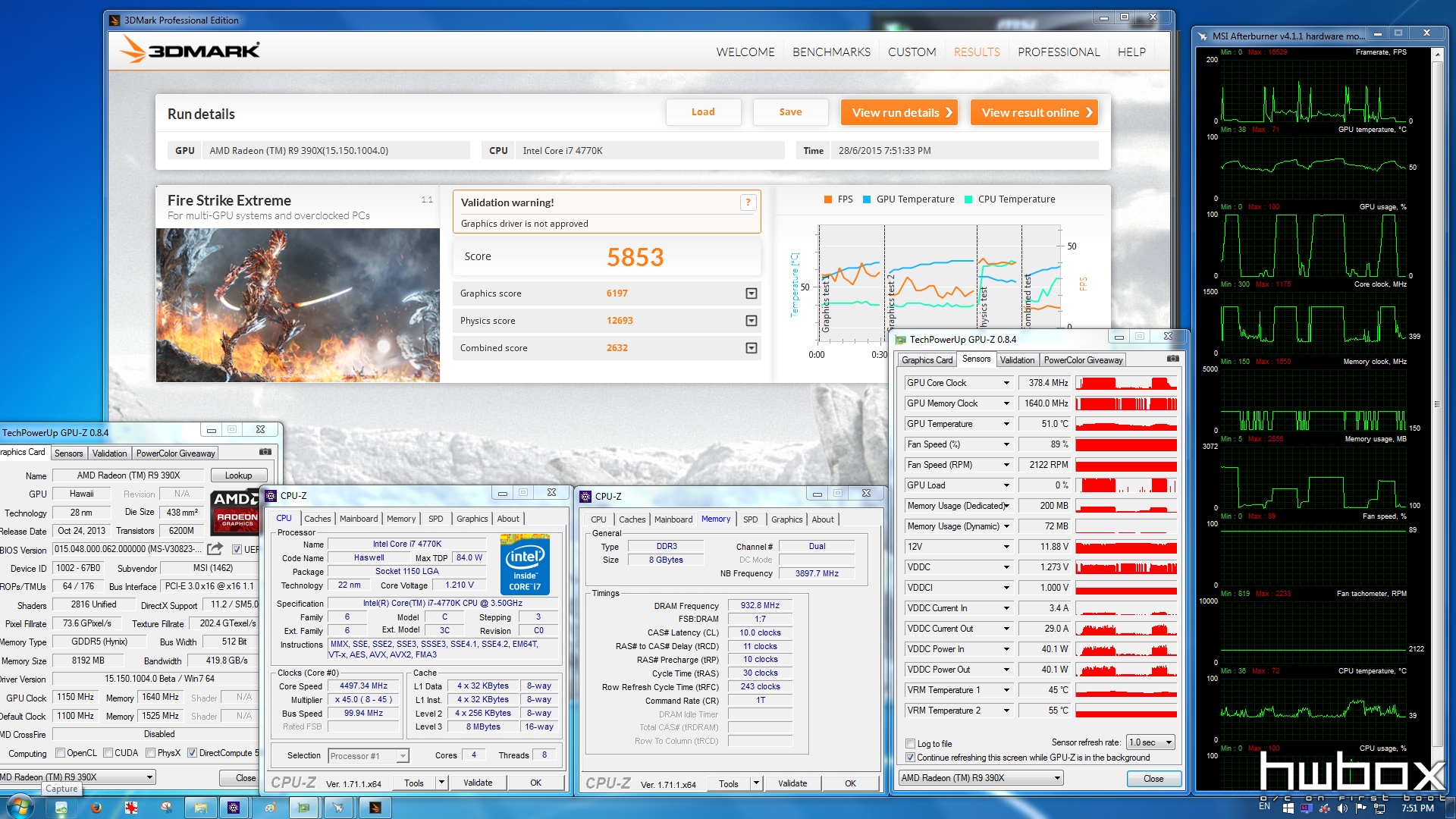This screenshot has height=819, width=1456.
Task: Switch to Mainboard tab in CPU-Z CPU window
Action: [359, 519]
